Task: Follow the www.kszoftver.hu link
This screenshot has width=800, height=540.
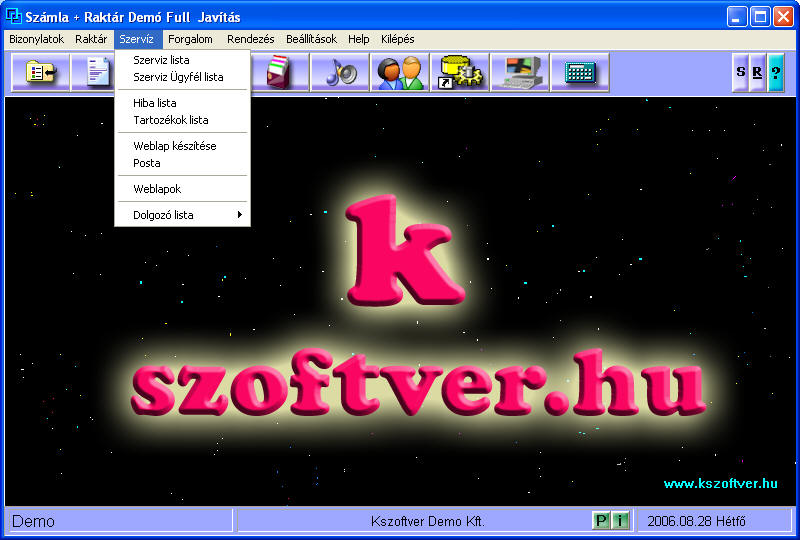Action: tap(720, 483)
